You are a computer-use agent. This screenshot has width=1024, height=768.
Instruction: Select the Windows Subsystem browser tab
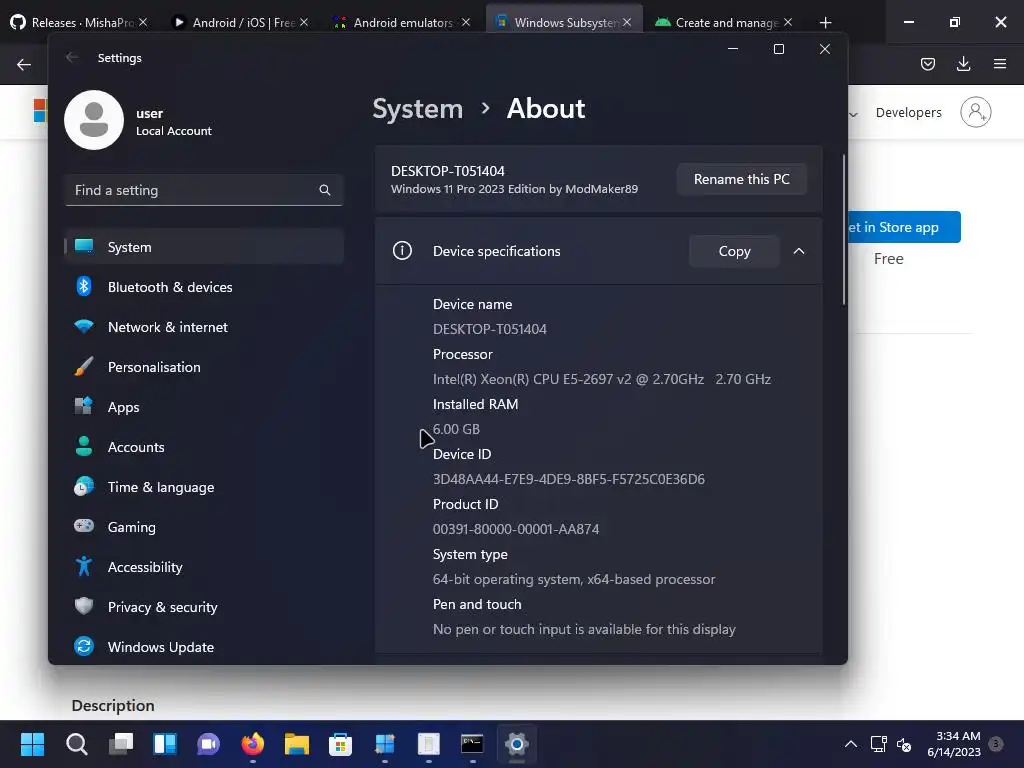tap(562, 22)
